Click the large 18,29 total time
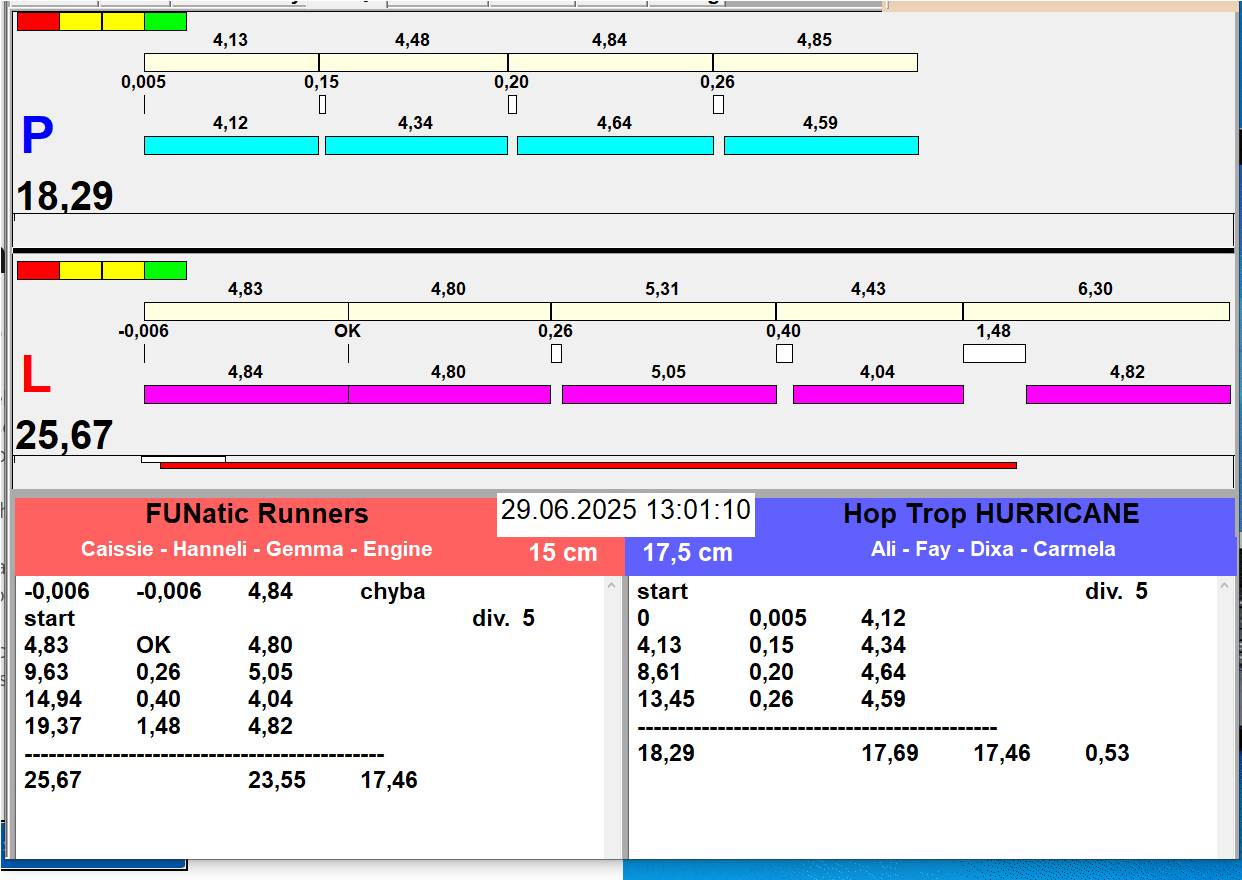 click(x=65, y=196)
